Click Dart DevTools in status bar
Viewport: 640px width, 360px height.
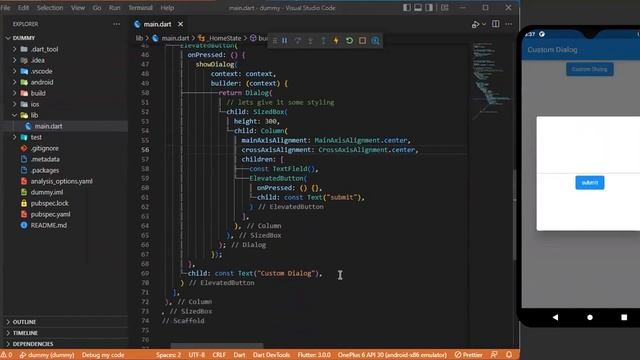[x=271, y=355]
